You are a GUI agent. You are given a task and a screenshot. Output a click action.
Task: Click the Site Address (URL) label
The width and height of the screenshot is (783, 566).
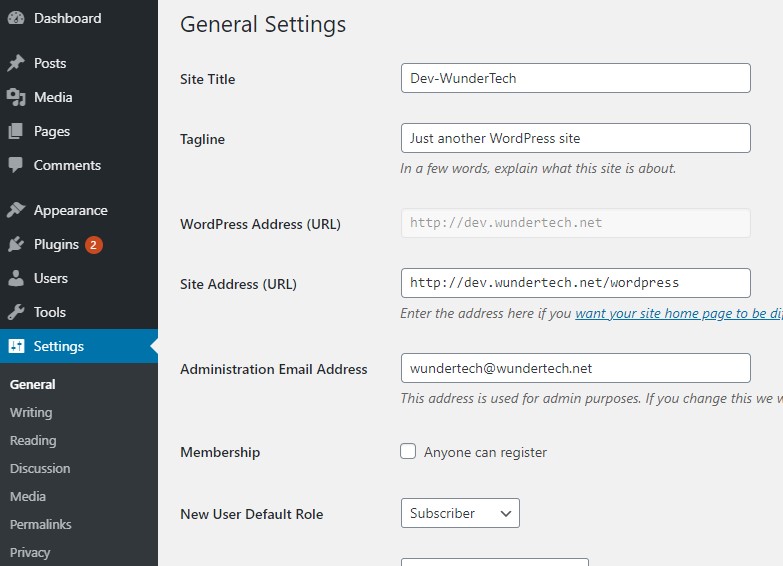238,284
